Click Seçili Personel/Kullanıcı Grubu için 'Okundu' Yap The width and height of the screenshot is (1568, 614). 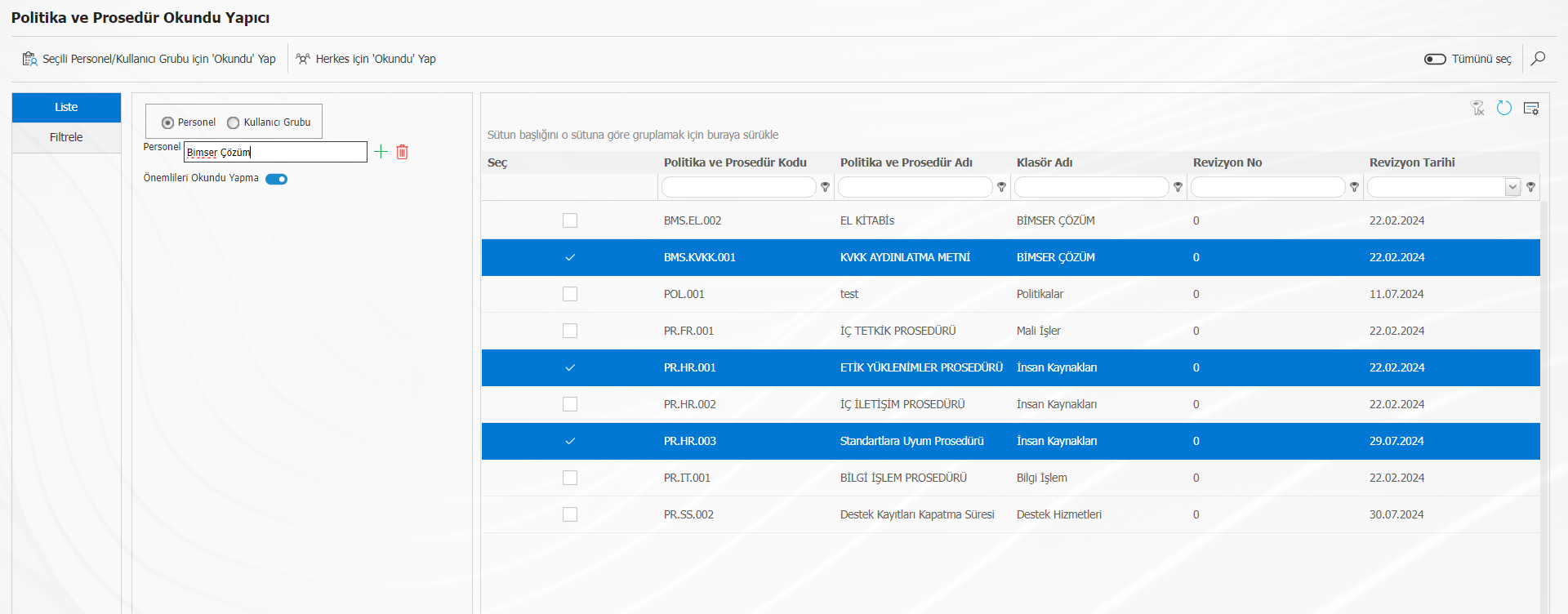click(149, 59)
